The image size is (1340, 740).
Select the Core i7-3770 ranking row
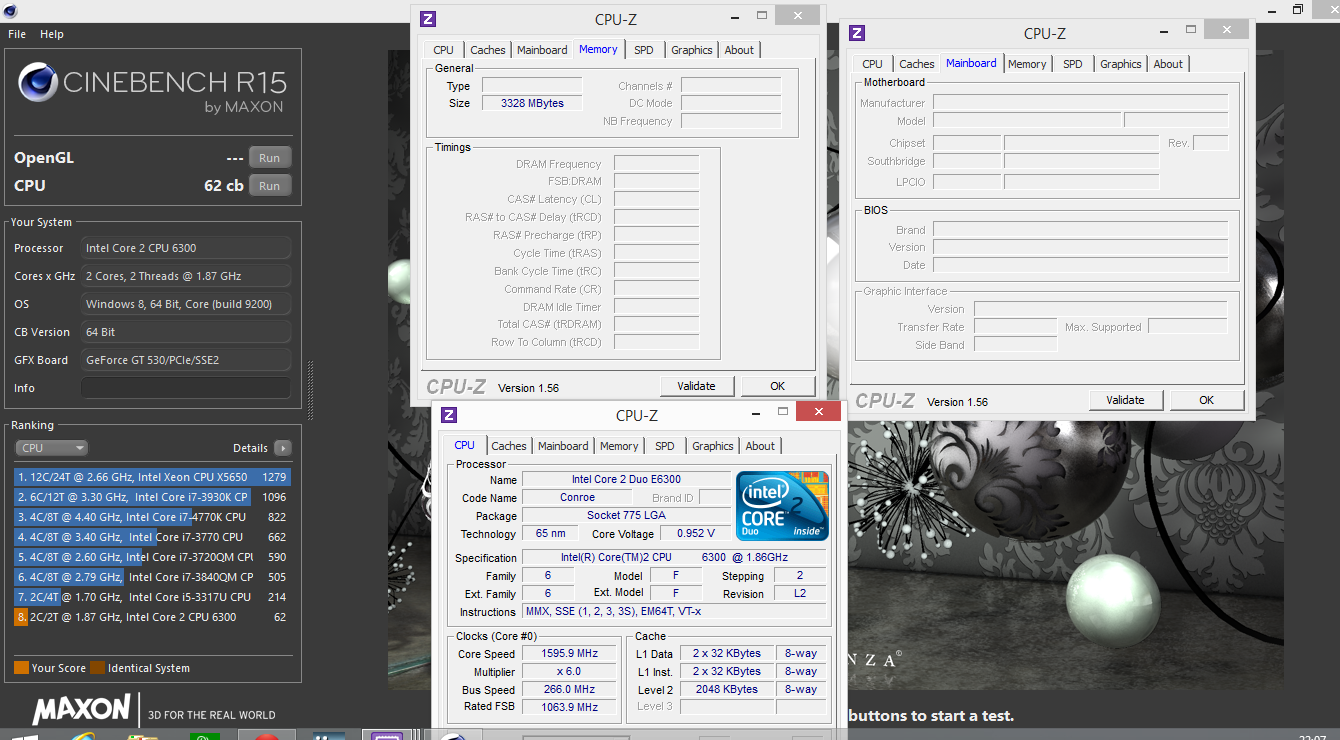152,537
